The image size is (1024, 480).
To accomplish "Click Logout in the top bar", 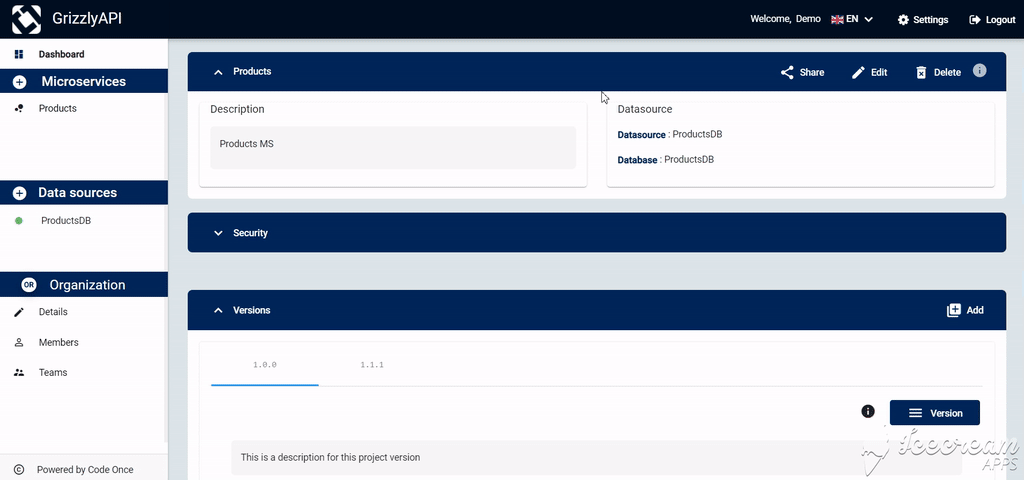I will coord(992,20).
